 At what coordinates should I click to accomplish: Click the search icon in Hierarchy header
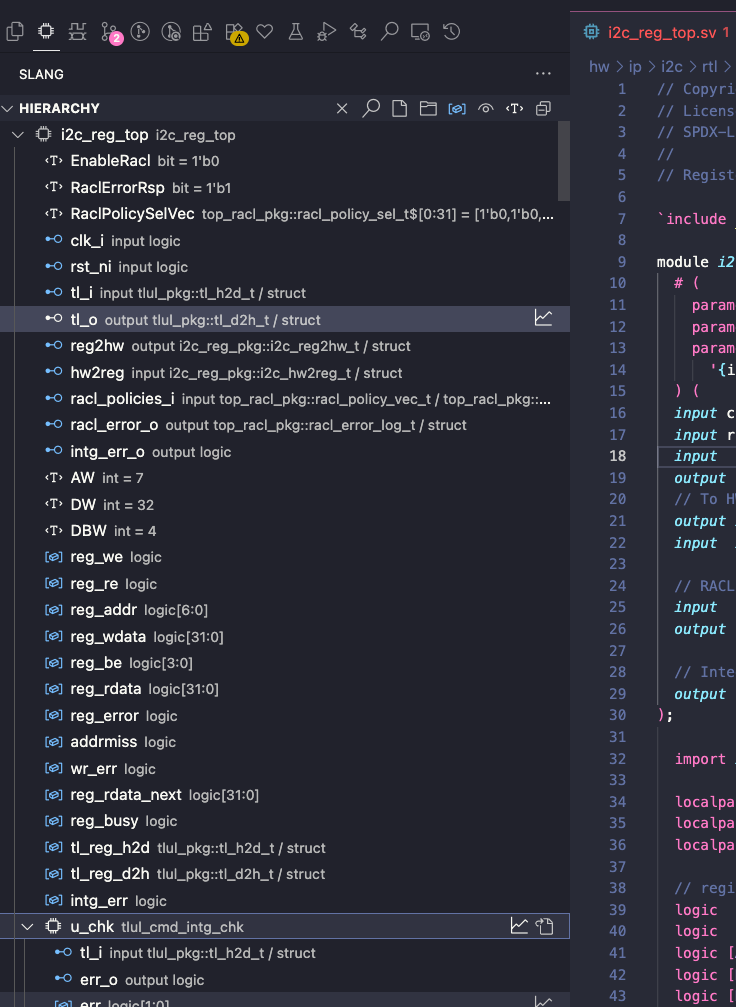coord(371,108)
